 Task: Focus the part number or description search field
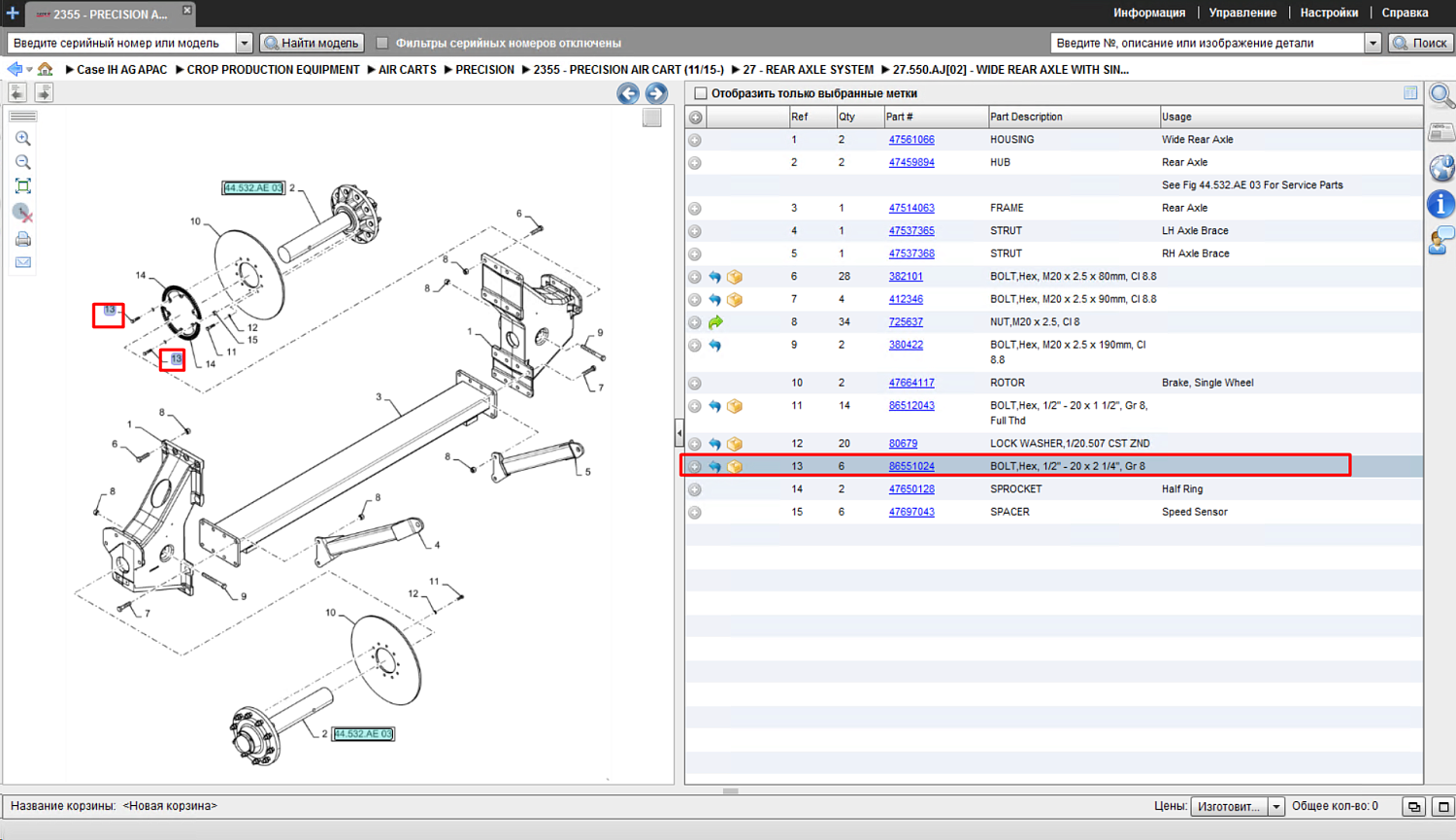[x=1208, y=43]
